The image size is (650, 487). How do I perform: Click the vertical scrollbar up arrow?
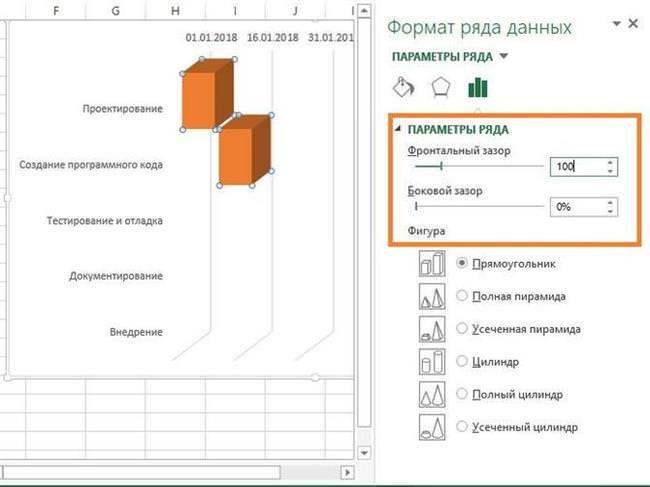tap(364, 10)
